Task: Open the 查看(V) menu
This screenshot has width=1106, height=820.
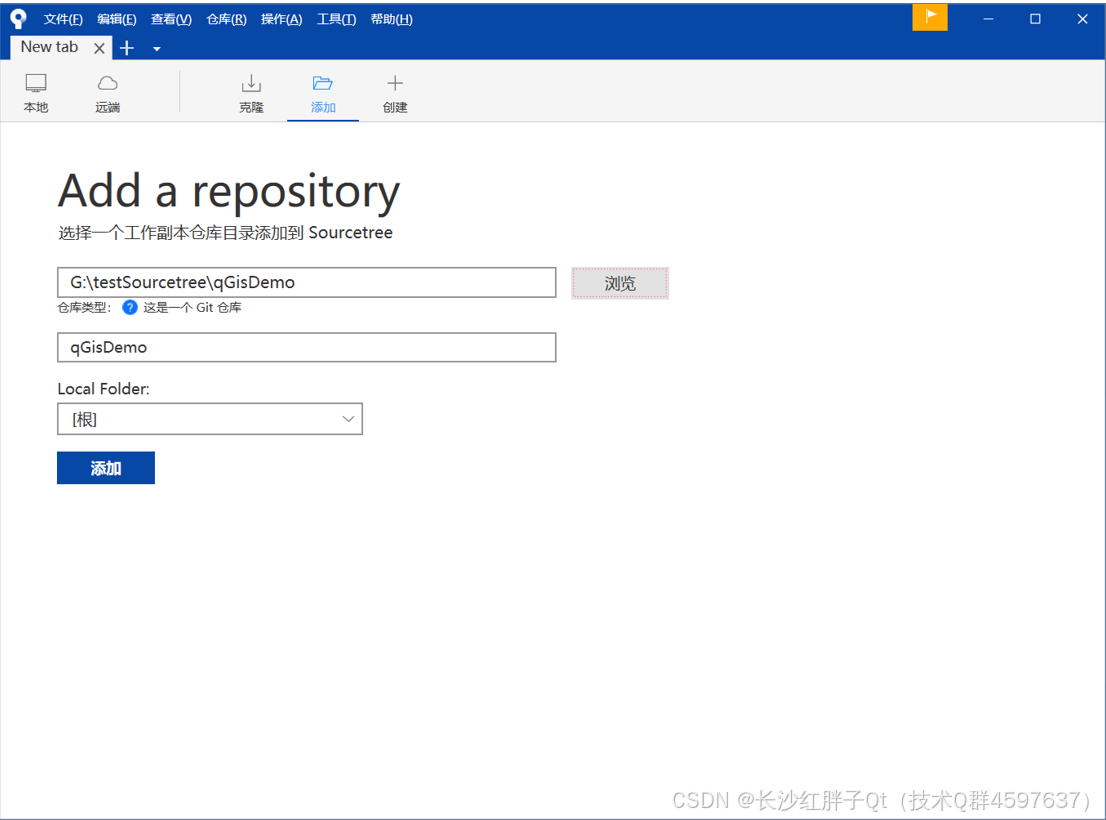Action: pos(171,19)
